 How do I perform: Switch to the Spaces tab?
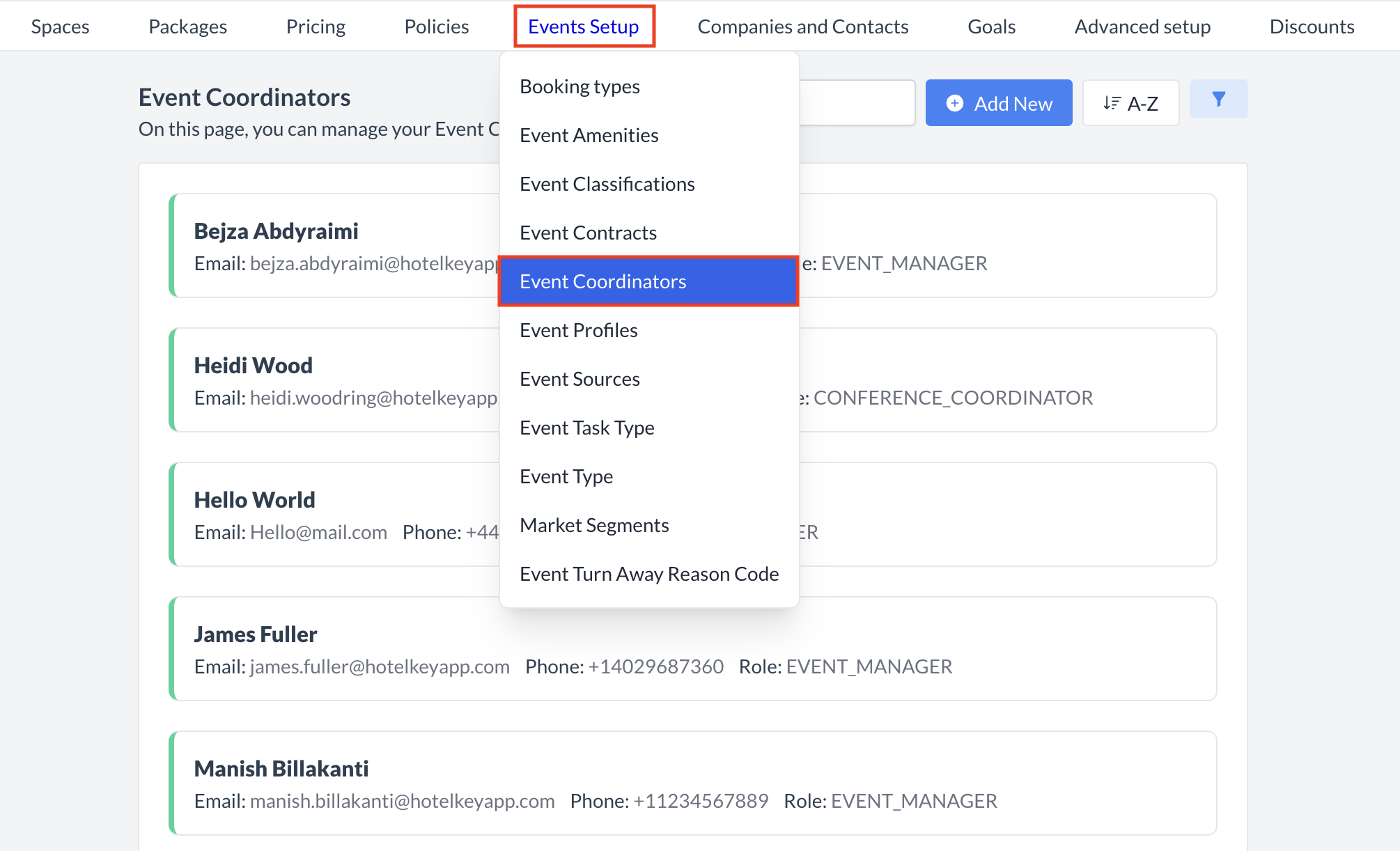[60, 26]
